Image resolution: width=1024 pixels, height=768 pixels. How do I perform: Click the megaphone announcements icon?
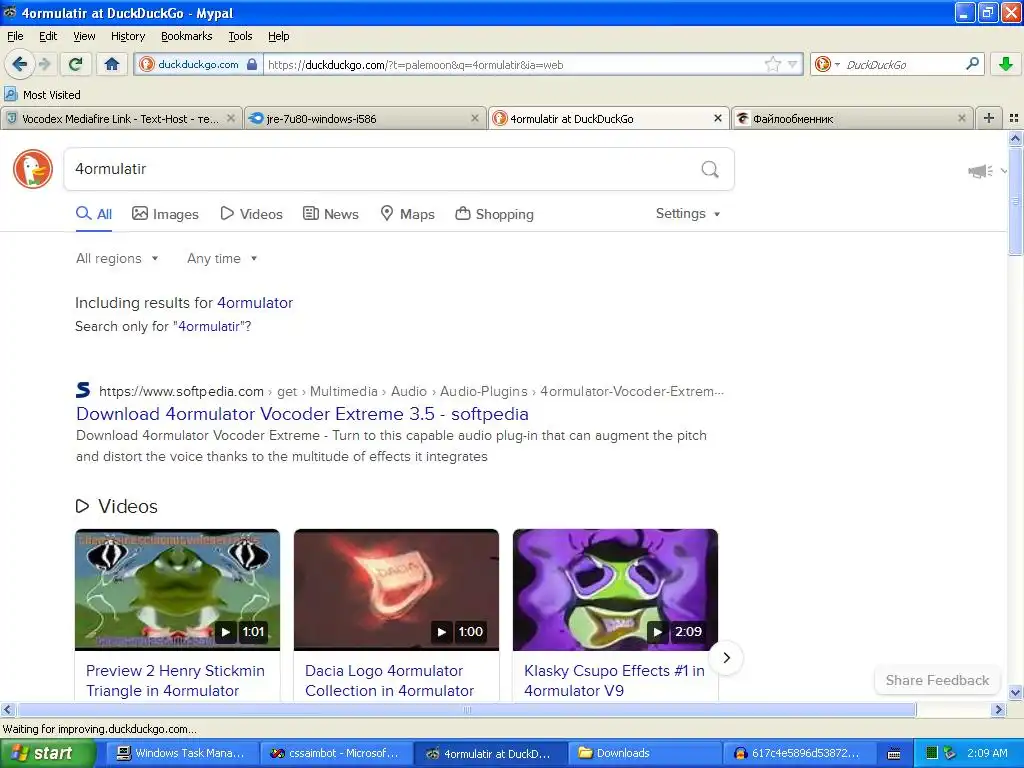click(x=980, y=171)
